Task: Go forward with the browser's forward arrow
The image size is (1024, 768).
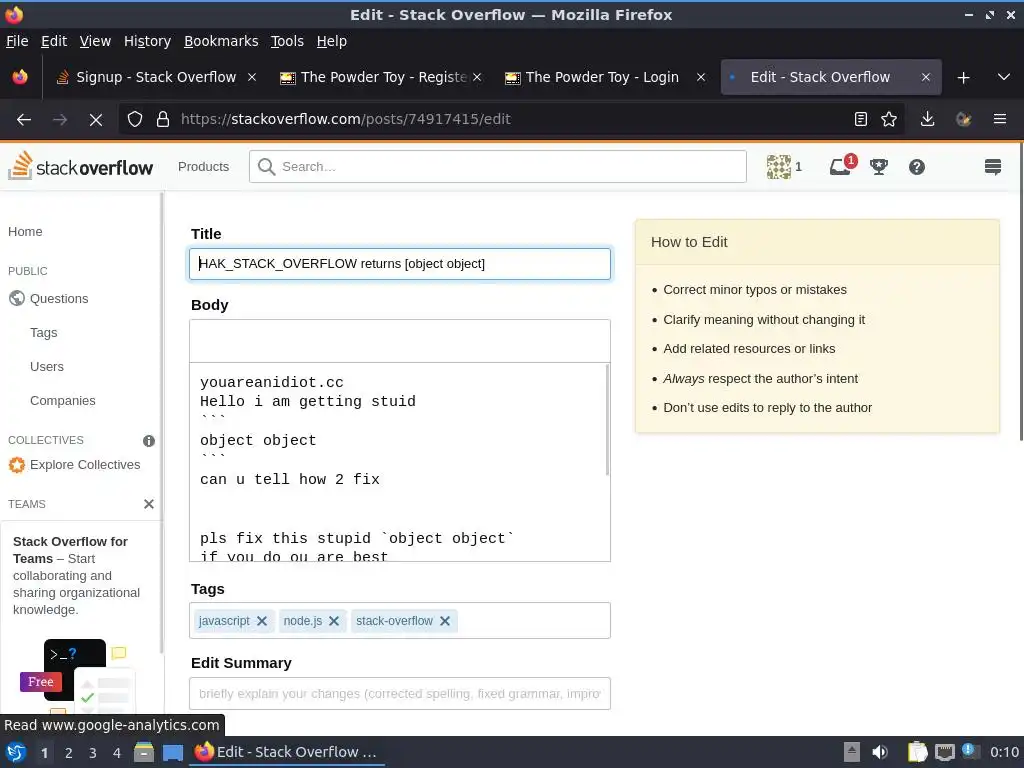Action: [x=60, y=120]
